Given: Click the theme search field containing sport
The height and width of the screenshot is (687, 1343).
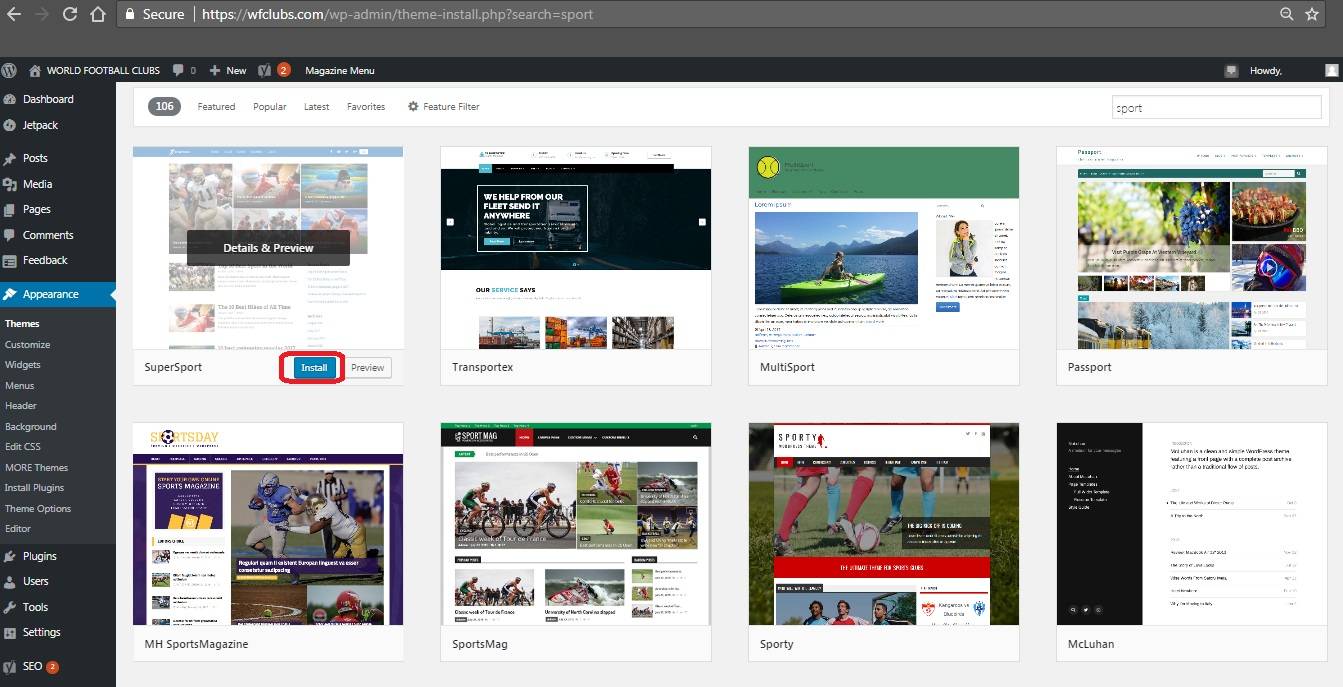Looking at the screenshot, I should point(1217,107).
